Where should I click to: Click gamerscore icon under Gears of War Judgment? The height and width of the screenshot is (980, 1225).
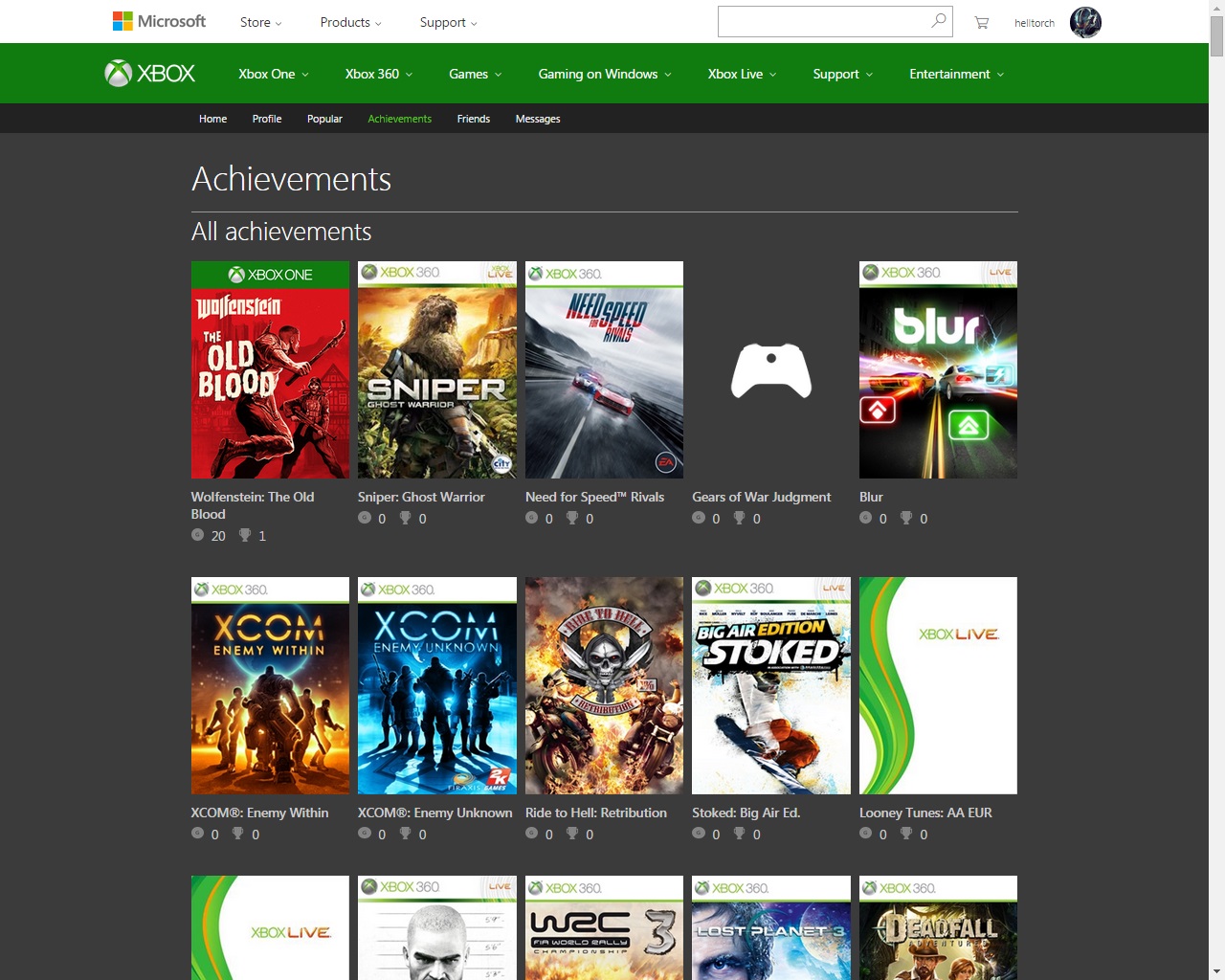[x=699, y=518]
